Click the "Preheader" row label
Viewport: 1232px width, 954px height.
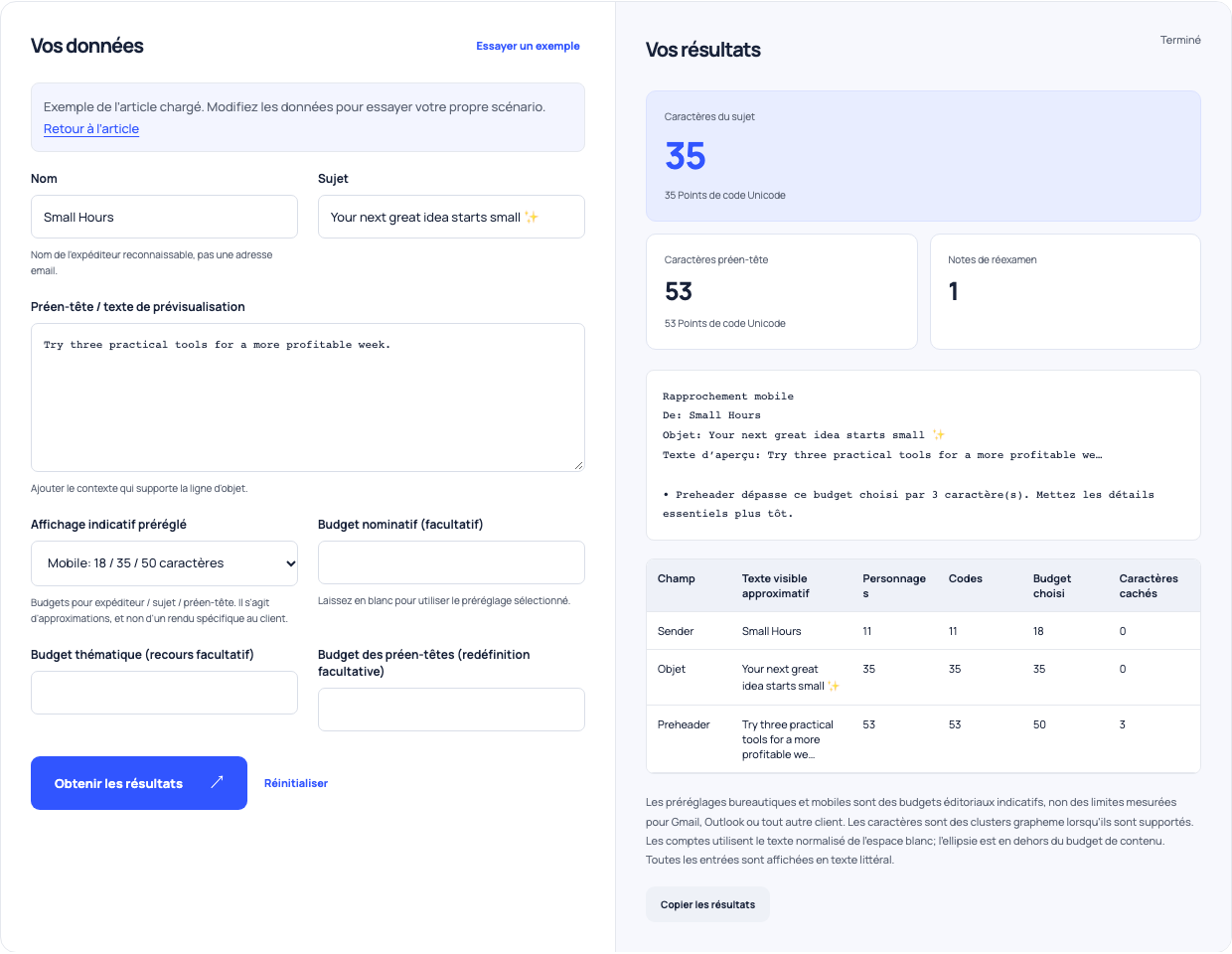point(684,724)
